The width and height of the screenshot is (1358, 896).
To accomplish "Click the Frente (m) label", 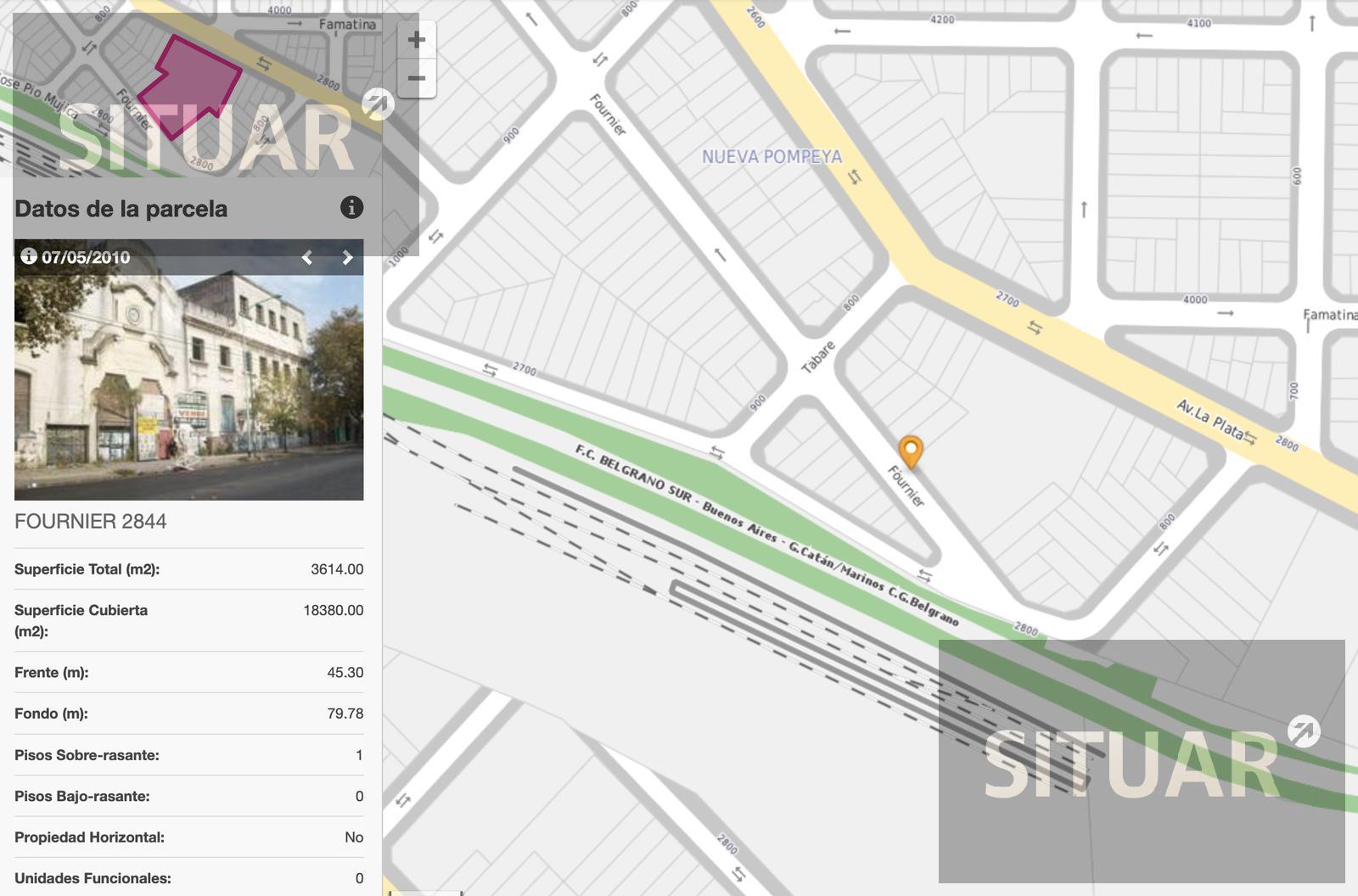I will coord(52,673).
